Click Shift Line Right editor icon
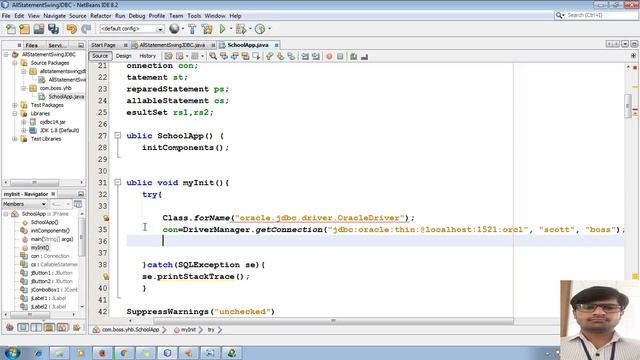Viewport: 640px width, 360px height. (316, 56)
